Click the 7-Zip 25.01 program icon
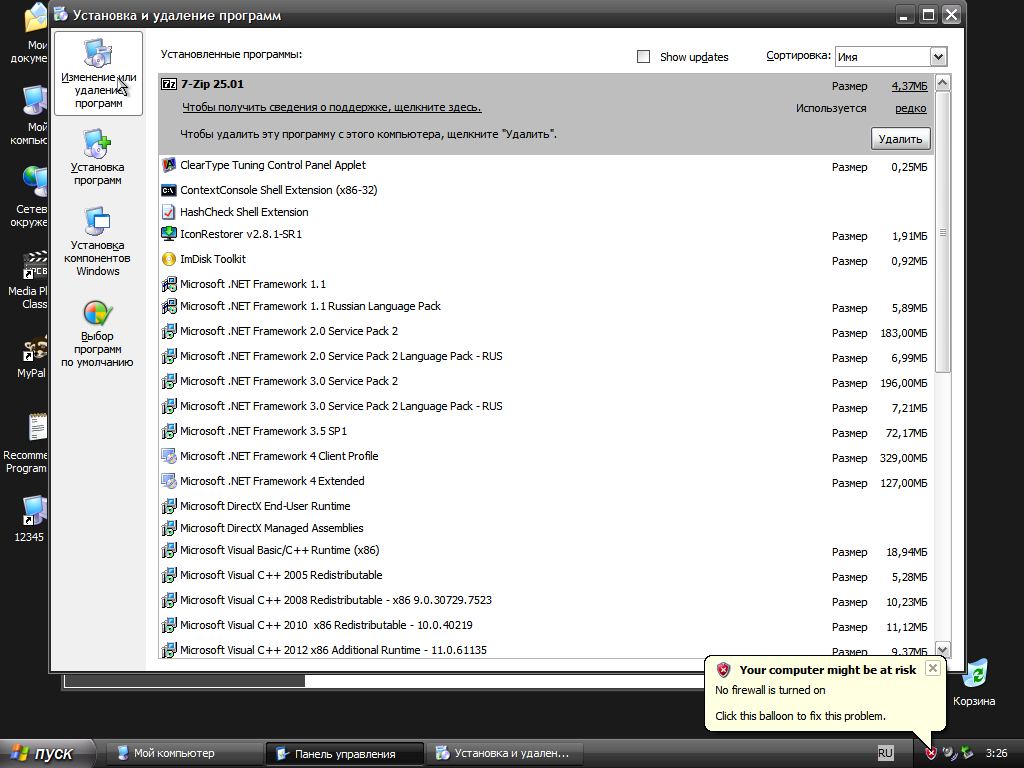The height and width of the screenshot is (768, 1024). click(168, 84)
